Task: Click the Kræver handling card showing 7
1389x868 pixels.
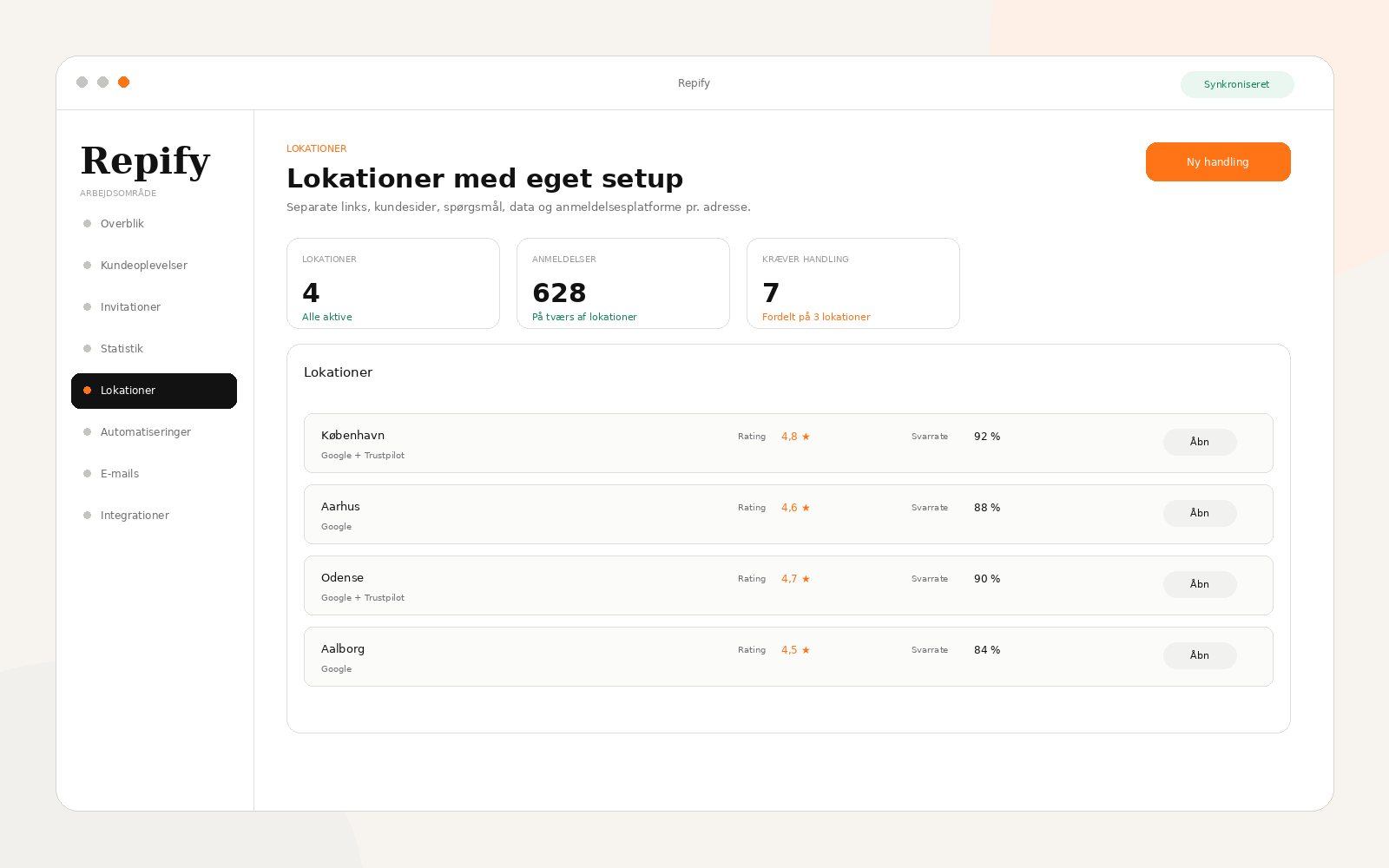Action: tap(853, 284)
